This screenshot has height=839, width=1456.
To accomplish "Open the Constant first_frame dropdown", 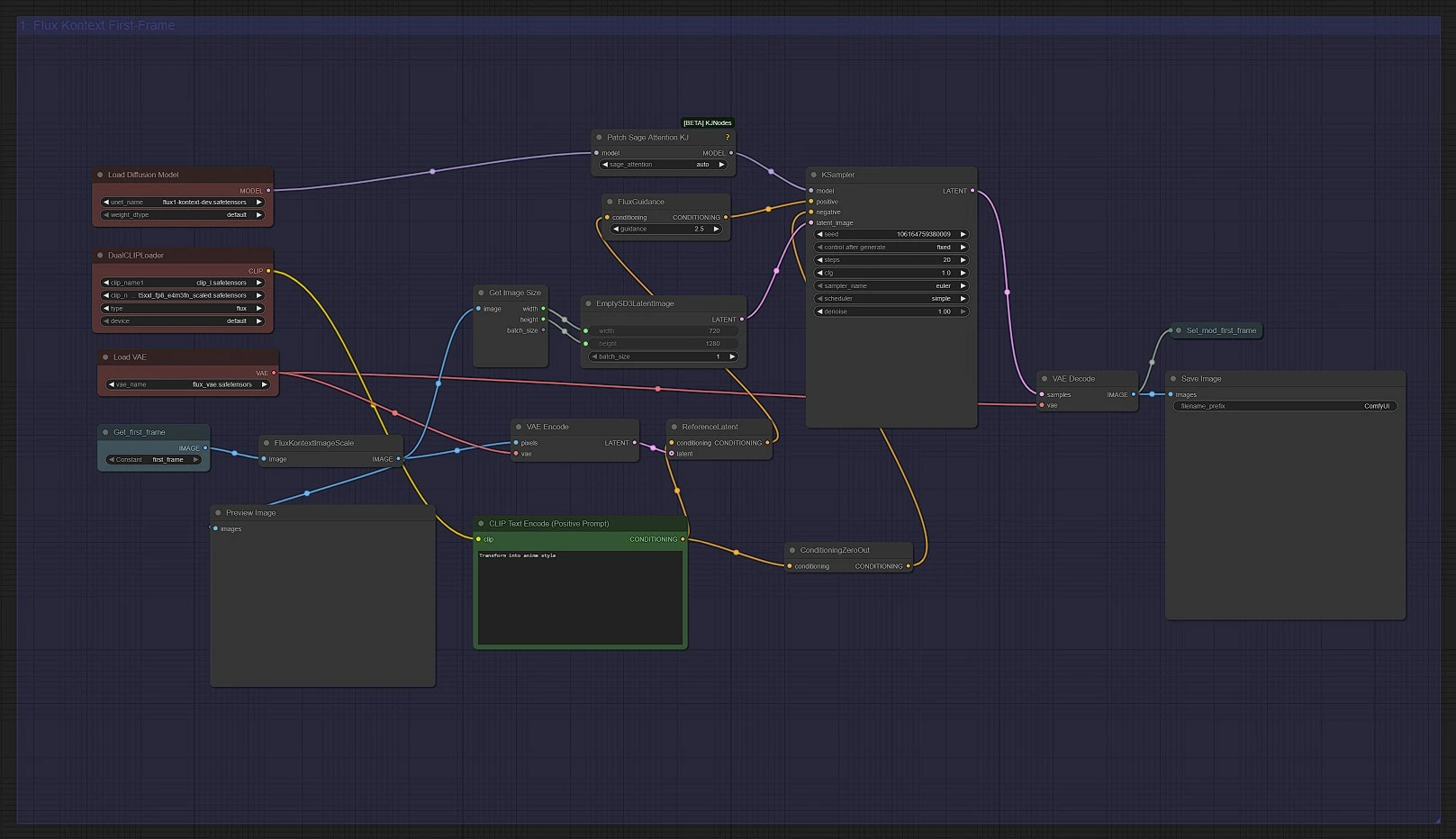I will pyautogui.click(x=154, y=460).
